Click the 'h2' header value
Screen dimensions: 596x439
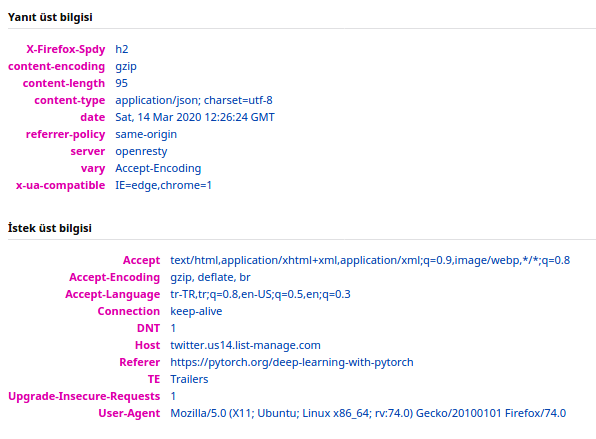pos(122,49)
